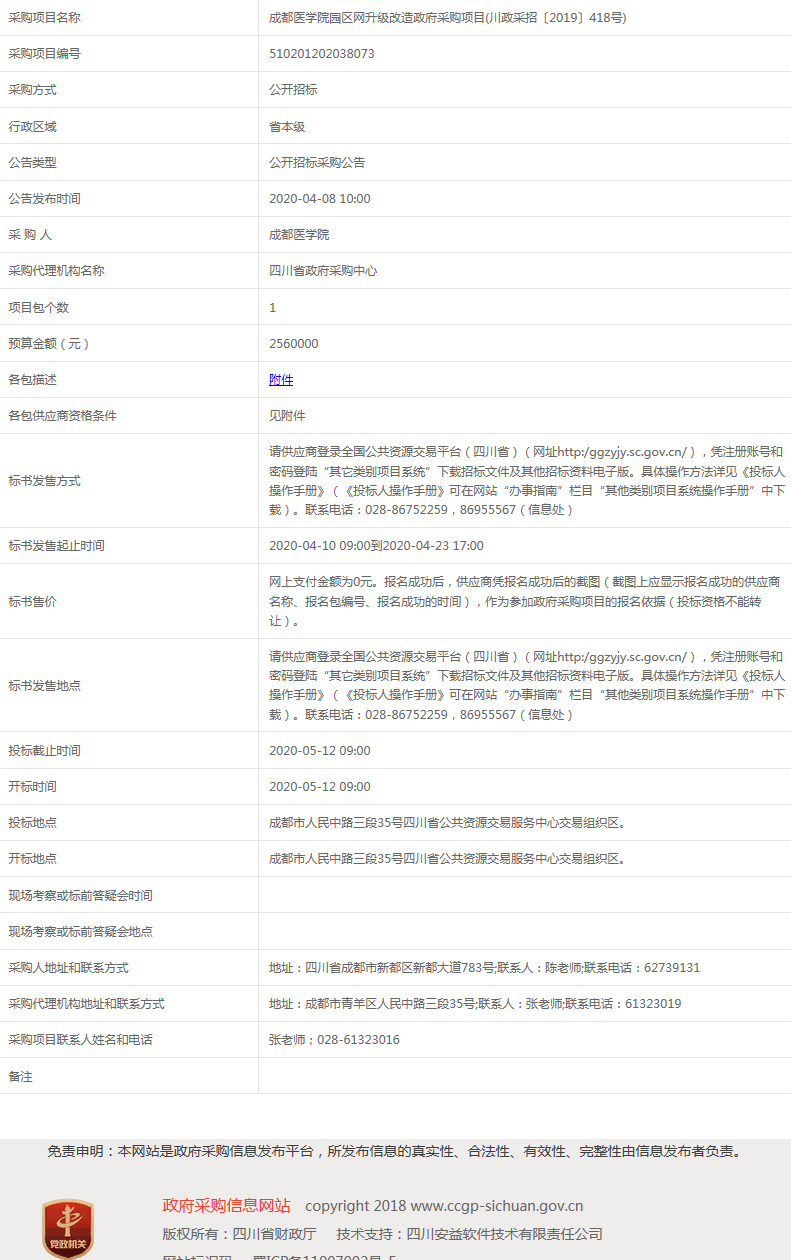The image size is (791, 1260).
Task: Click the 标书发售地点 description paragraph
Action: 527,686
